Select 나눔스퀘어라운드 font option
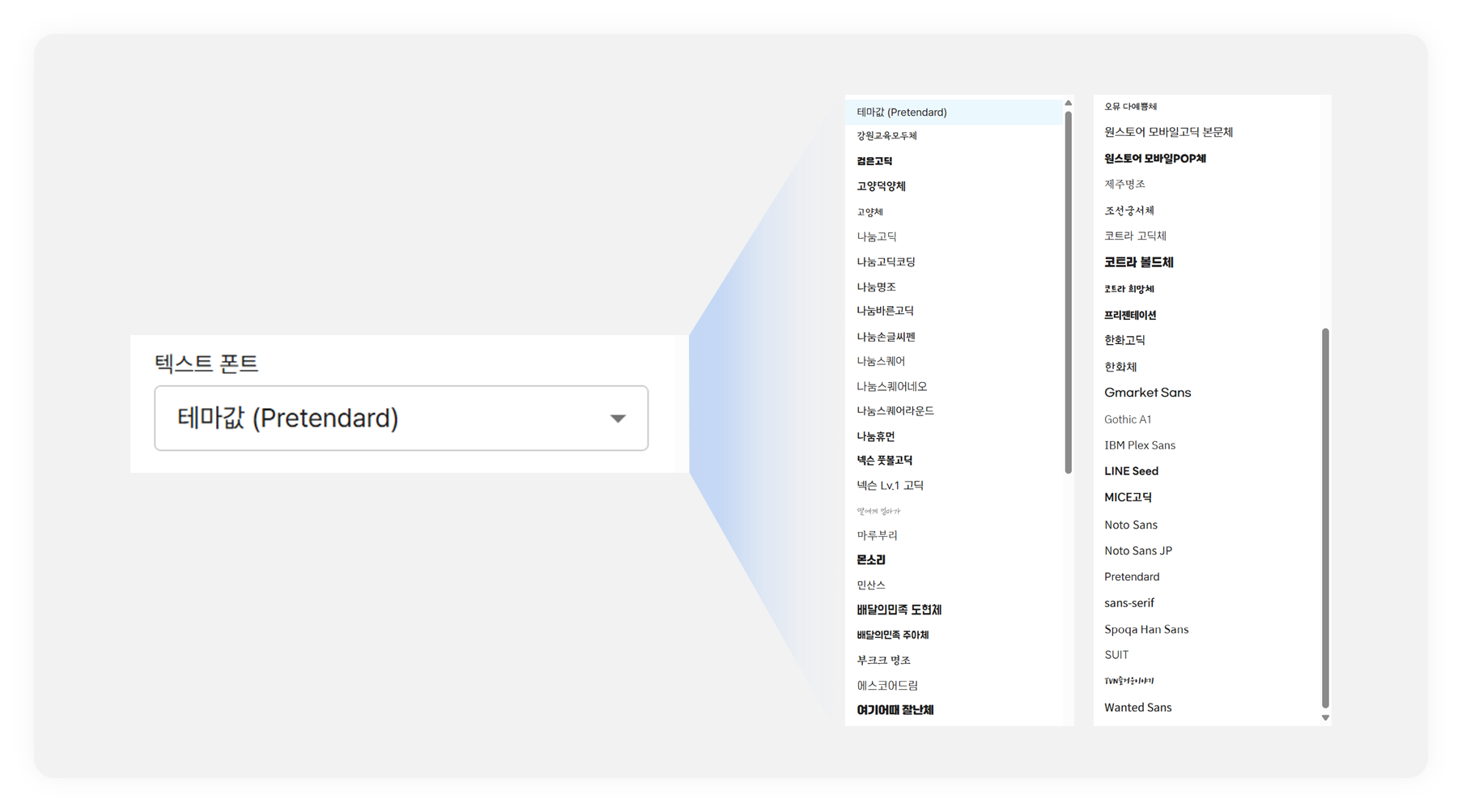 point(895,410)
